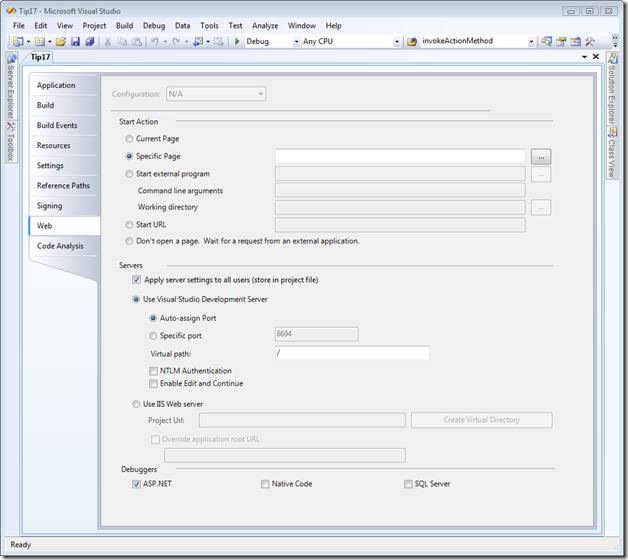Open the Toolbox side panel tab
628x560 pixels.
point(11,142)
